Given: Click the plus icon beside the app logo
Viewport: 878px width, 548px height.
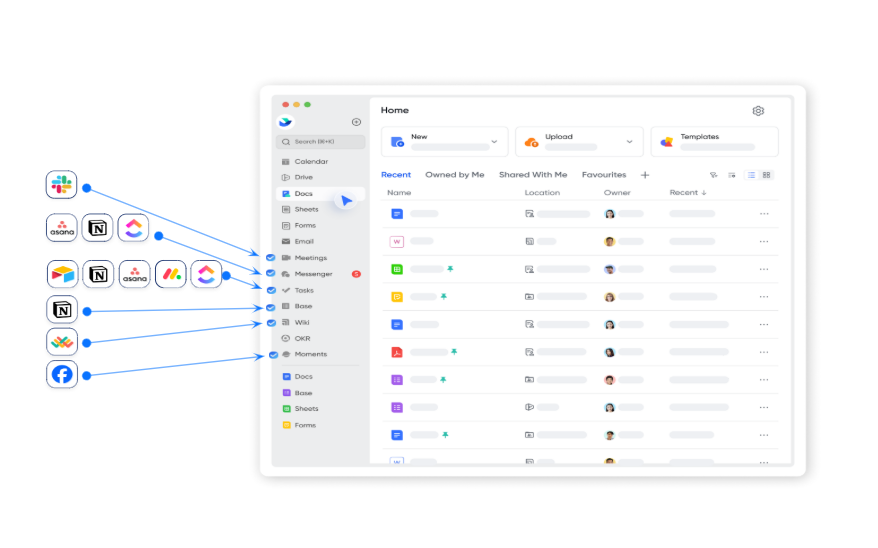Looking at the screenshot, I should (x=356, y=122).
